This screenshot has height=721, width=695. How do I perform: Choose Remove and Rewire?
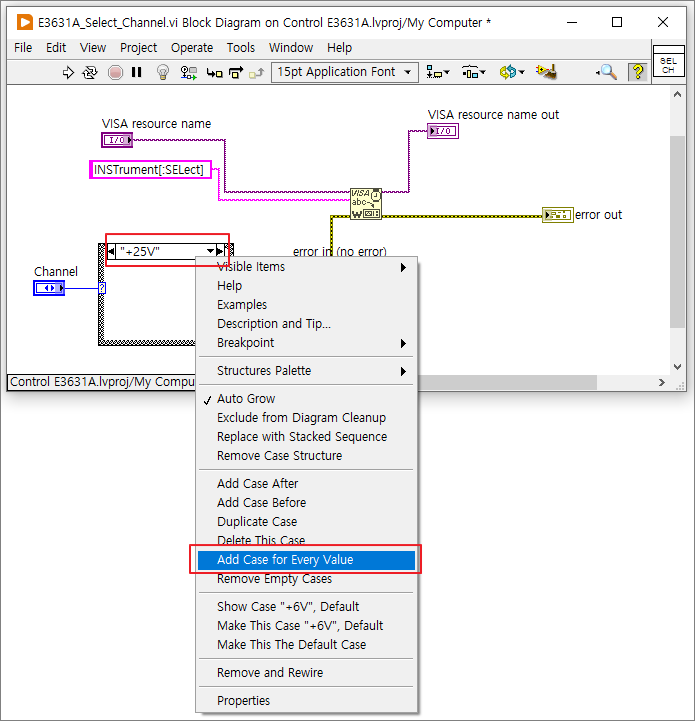click(x=307, y=673)
